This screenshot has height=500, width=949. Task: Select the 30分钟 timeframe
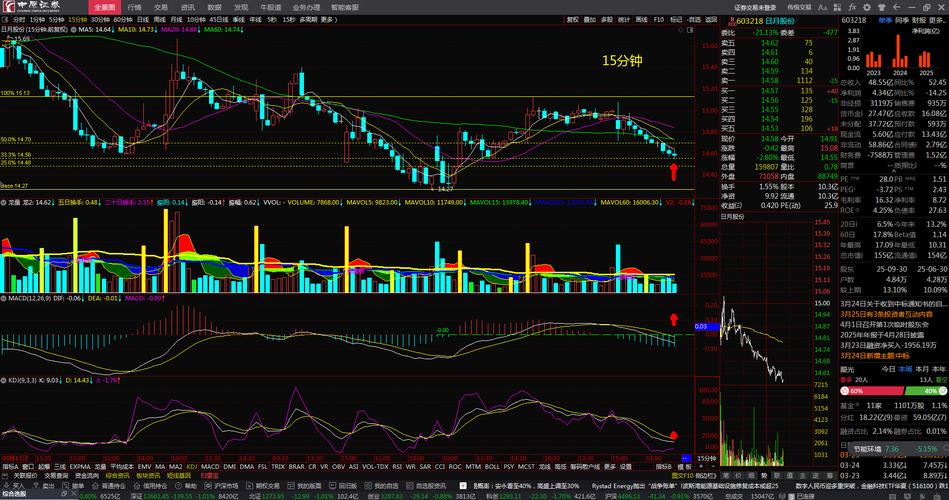pos(100,19)
